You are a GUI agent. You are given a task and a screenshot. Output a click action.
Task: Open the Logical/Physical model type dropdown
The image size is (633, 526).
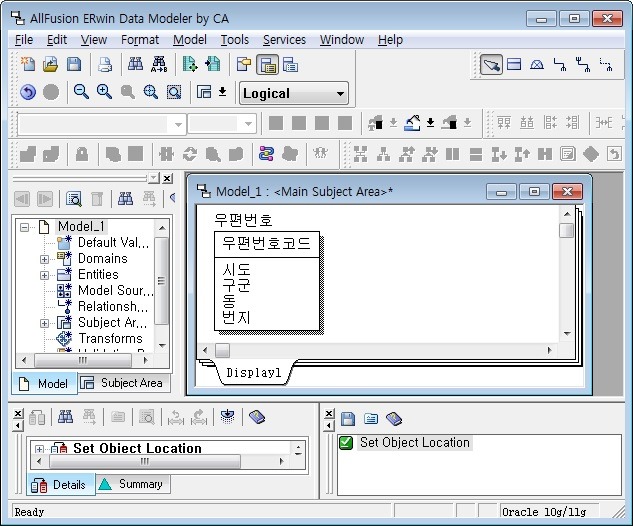point(294,94)
